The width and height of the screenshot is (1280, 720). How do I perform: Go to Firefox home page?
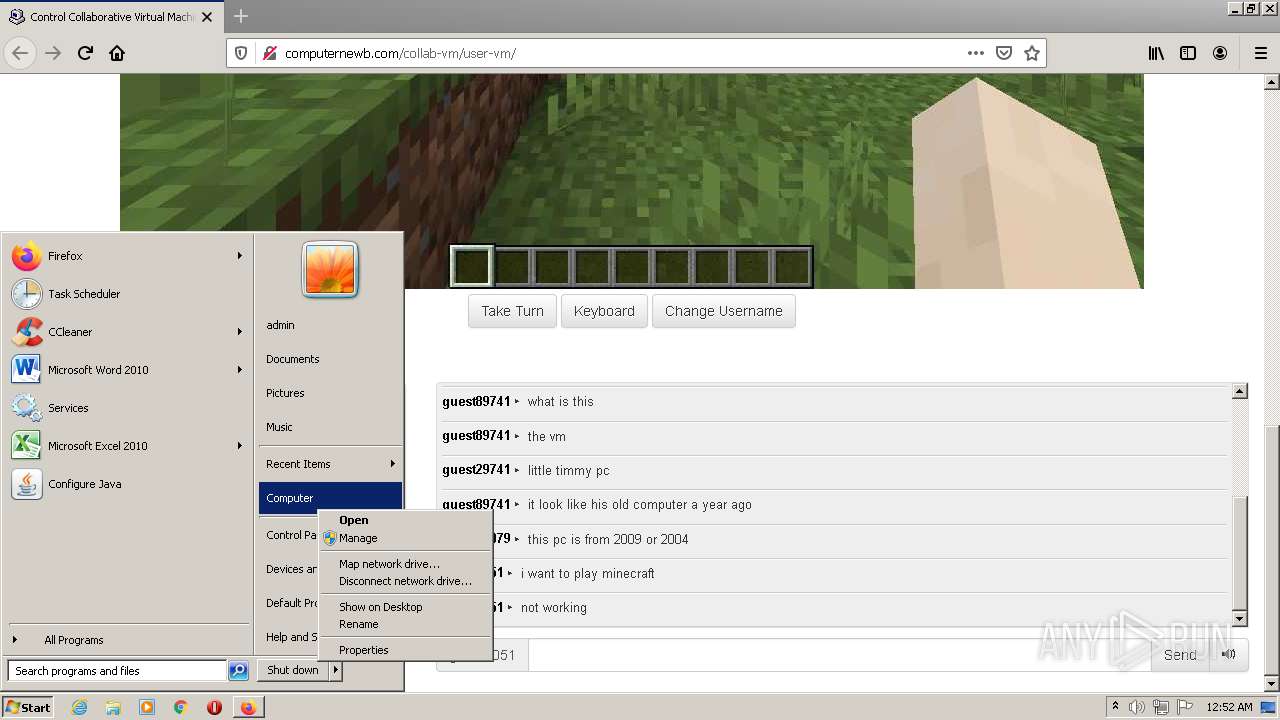(117, 53)
